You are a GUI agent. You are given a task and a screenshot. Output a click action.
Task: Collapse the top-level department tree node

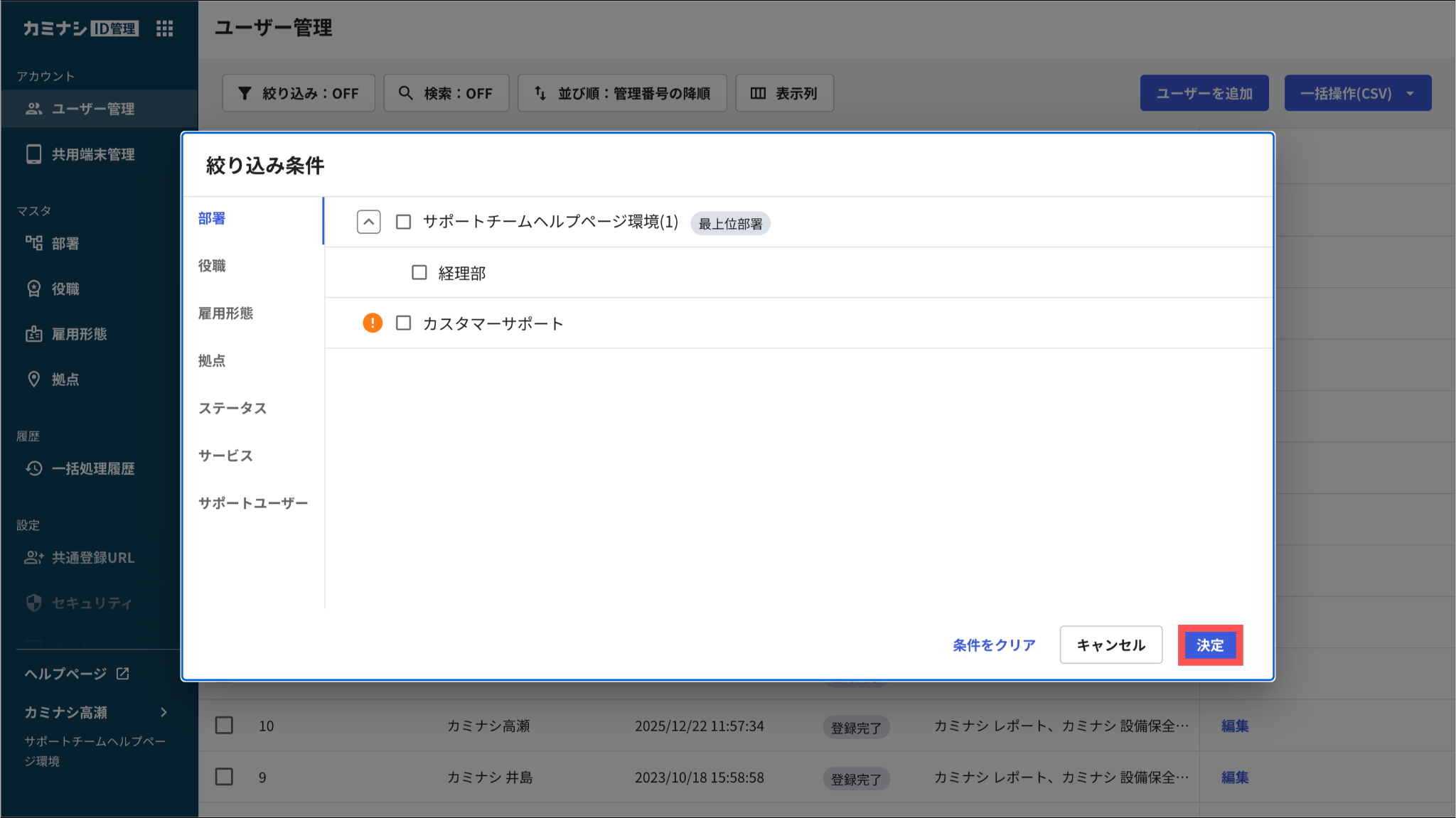pos(368,222)
